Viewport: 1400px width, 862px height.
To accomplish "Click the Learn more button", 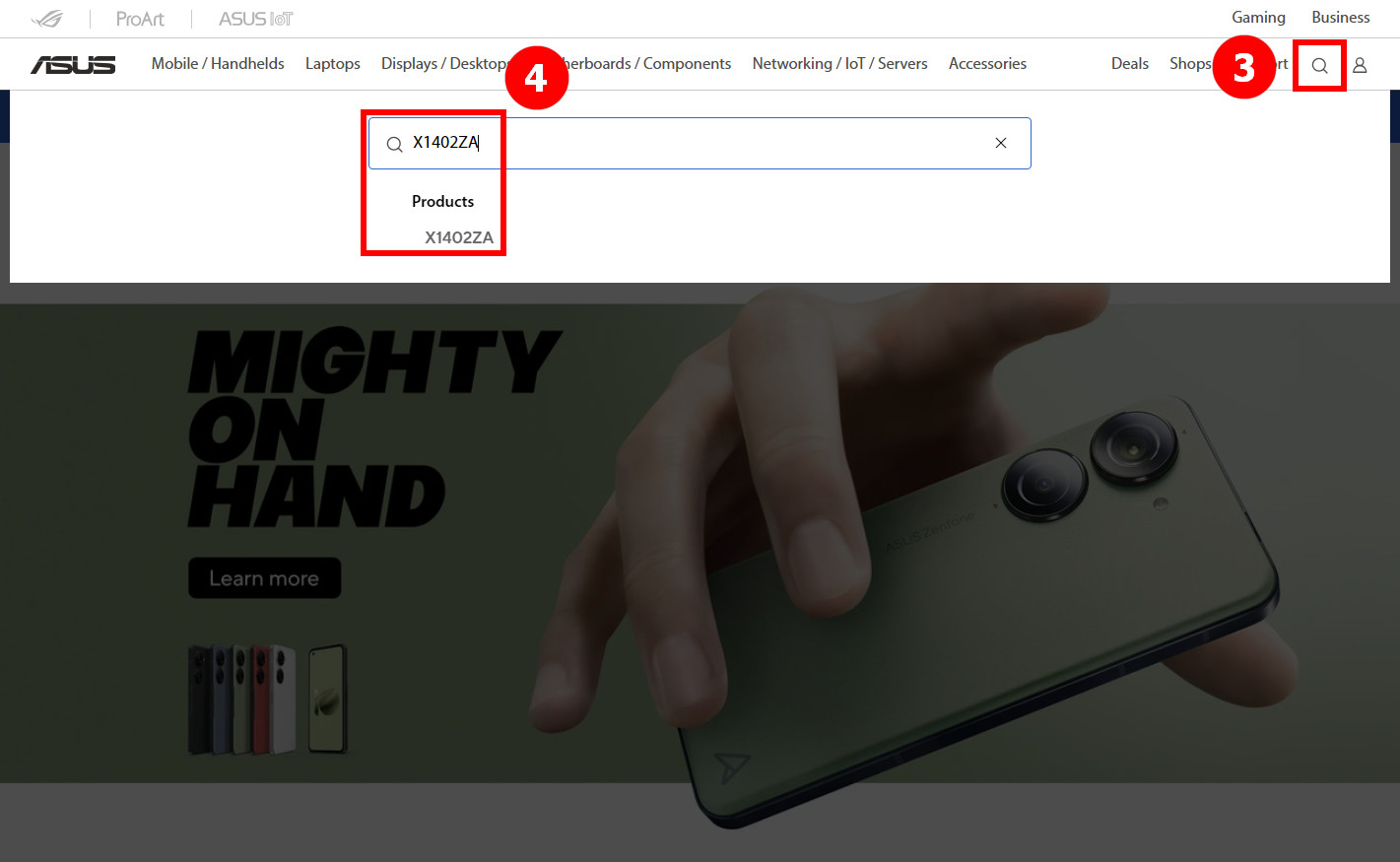I will [x=265, y=578].
